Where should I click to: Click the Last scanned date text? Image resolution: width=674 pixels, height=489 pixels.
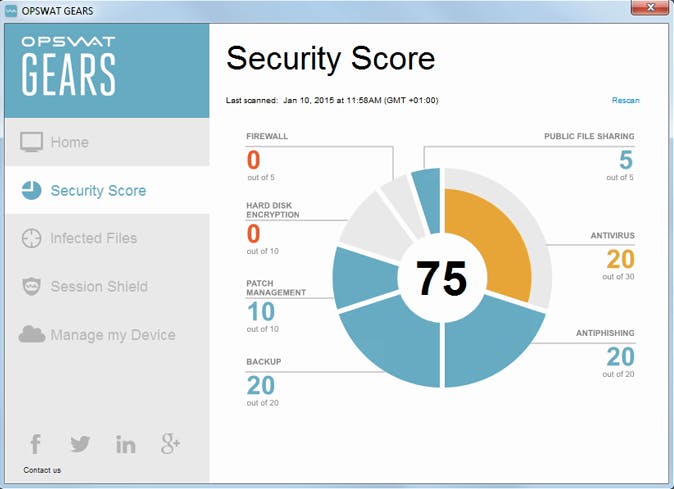pos(332,100)
